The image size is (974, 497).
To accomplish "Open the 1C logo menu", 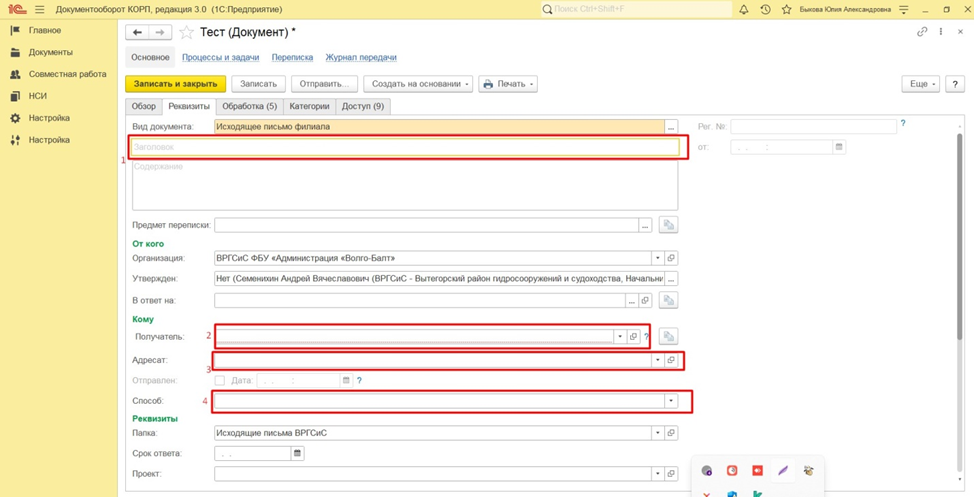I will pyautogui.click(x=17, y=9).
